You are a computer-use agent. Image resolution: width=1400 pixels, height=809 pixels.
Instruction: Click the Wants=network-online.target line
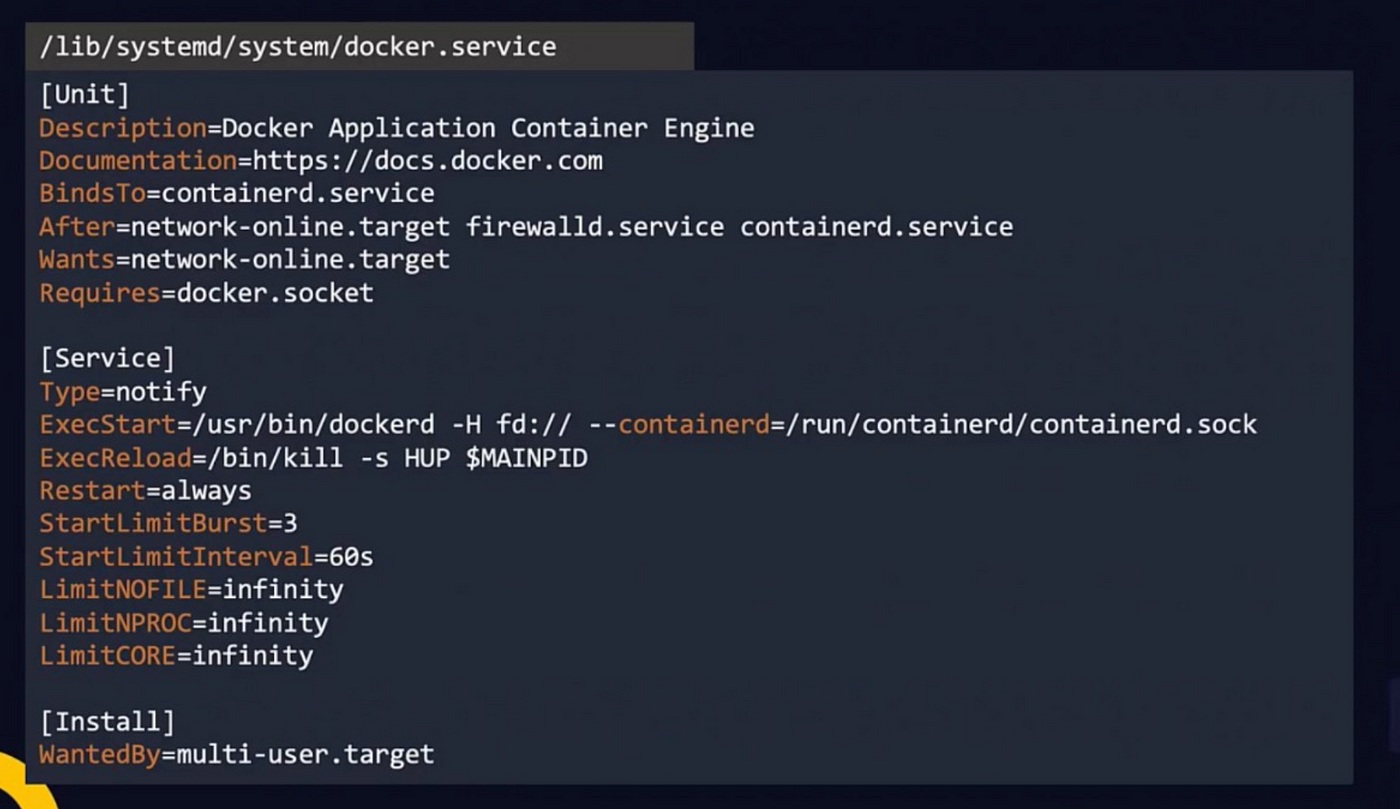244,260
